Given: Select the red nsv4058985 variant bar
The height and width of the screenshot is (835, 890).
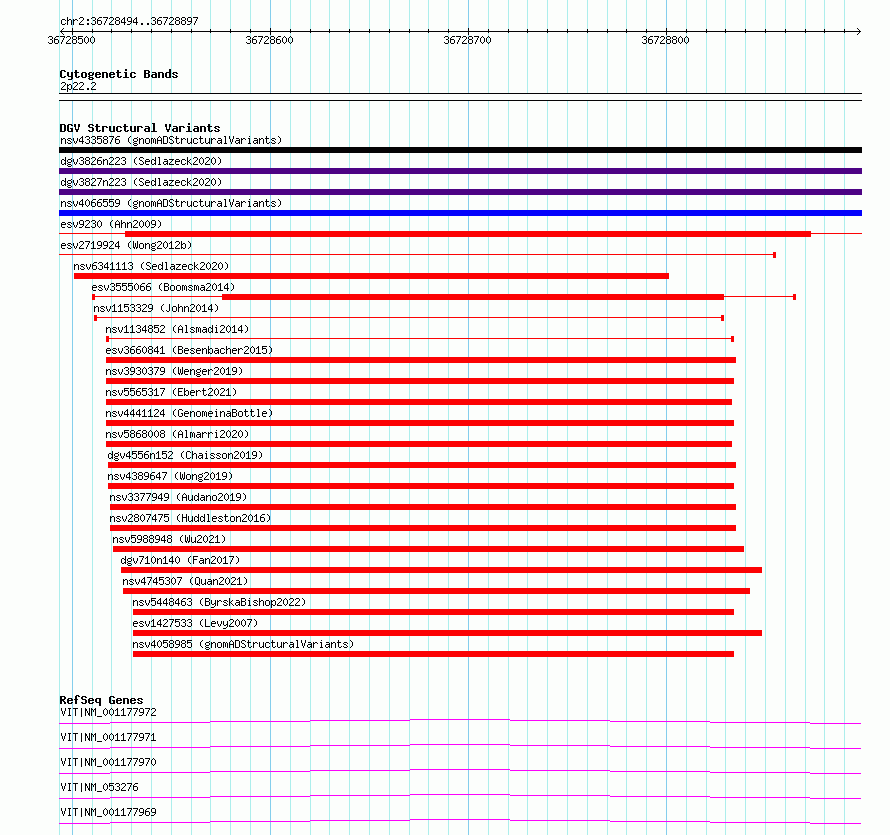Looking at the screenshot, I should pos(434,654).
